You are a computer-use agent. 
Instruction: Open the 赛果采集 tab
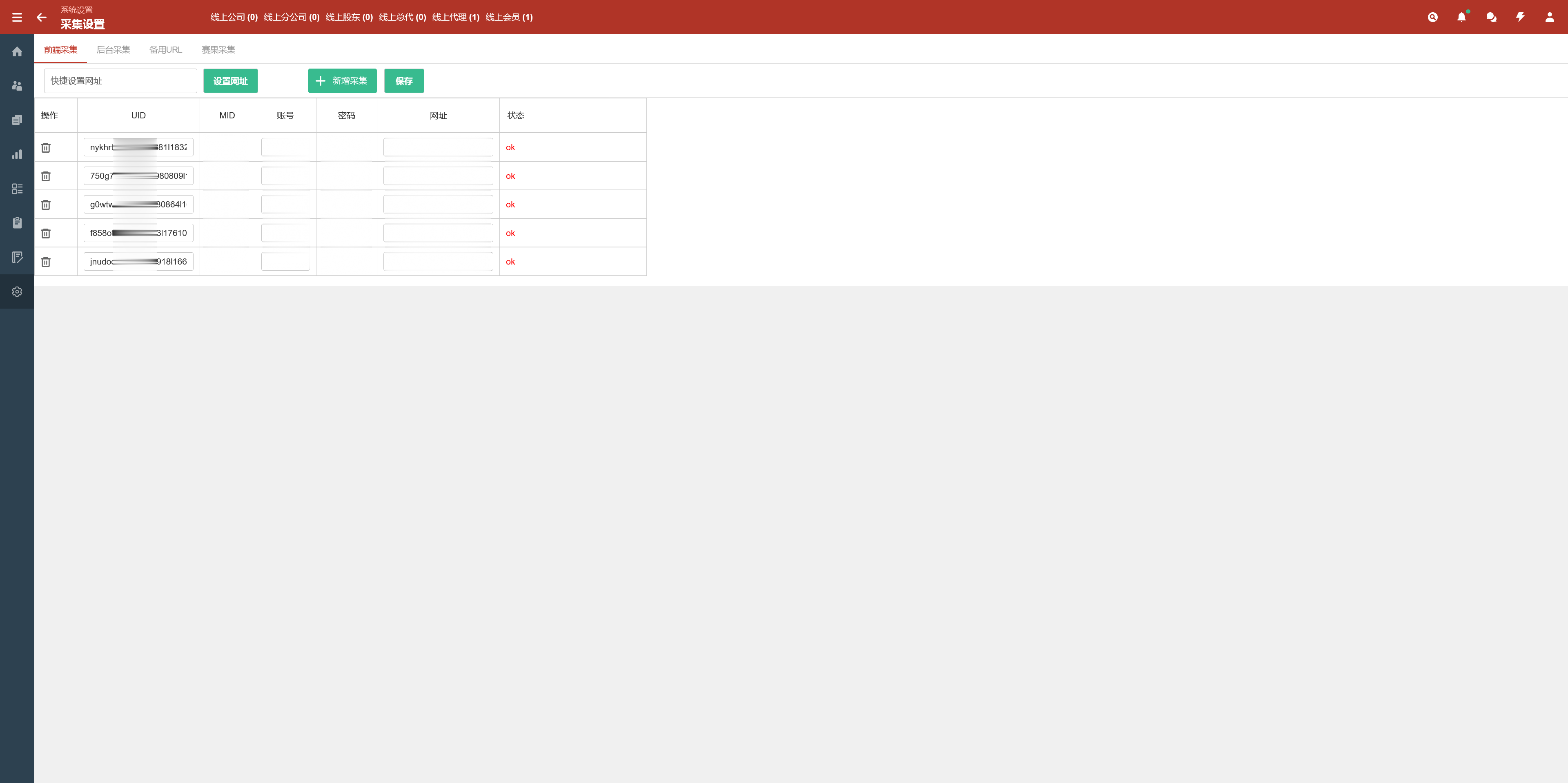pos(218,50)
